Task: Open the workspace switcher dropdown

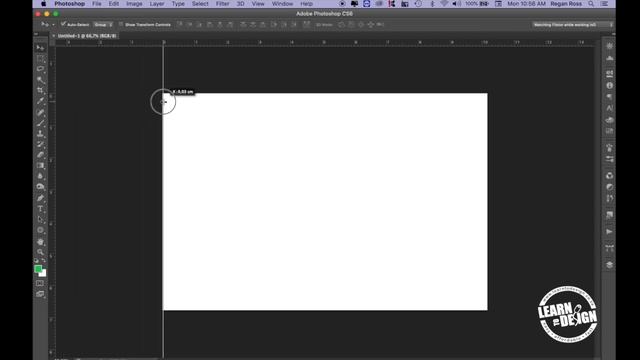Action: click(573, 24)
